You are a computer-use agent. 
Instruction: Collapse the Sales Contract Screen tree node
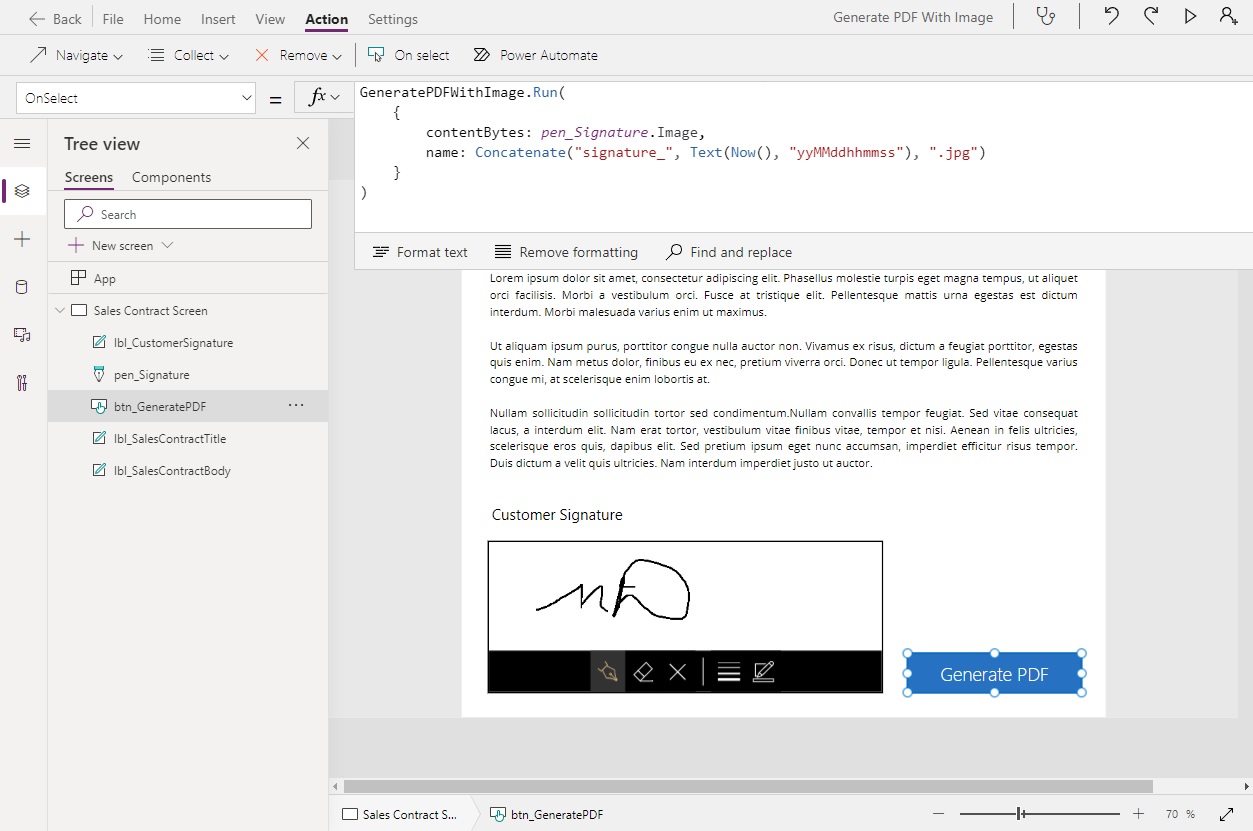(60, 310)
